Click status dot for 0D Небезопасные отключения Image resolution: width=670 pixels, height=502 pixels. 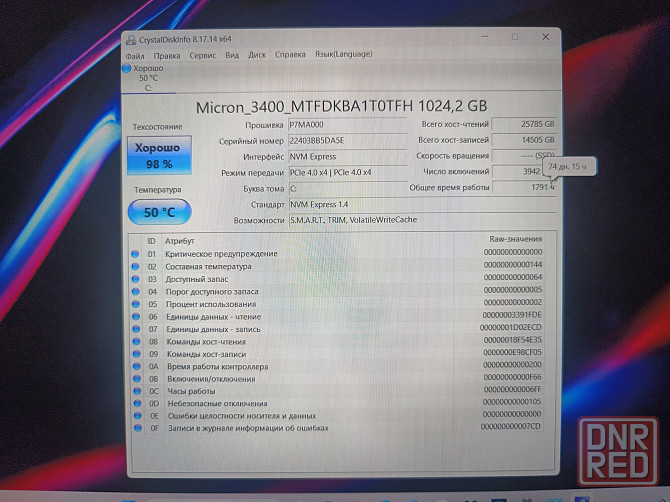pos(138,403)
